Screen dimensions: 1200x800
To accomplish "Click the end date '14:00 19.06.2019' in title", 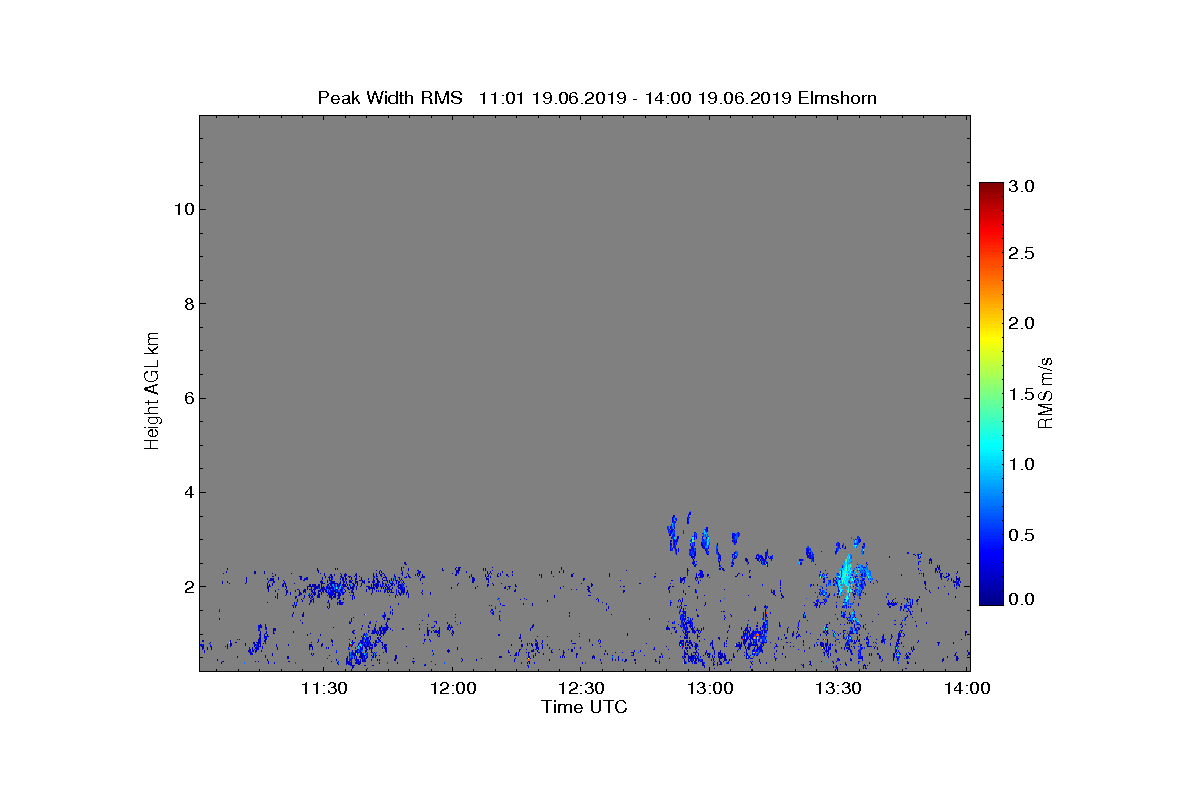I will coord(719,98).
